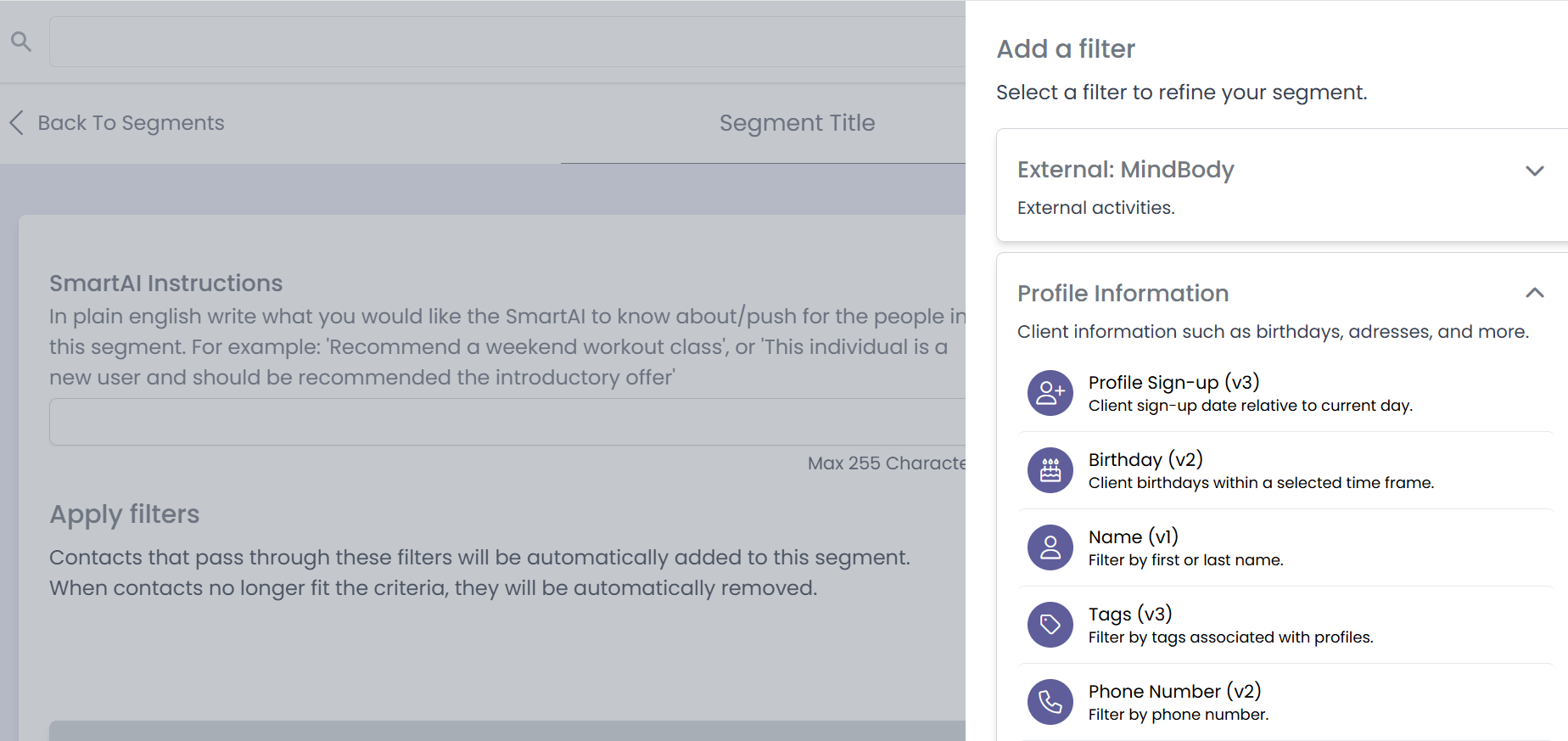Click the Phone Number handset icon

(1050, 702)
